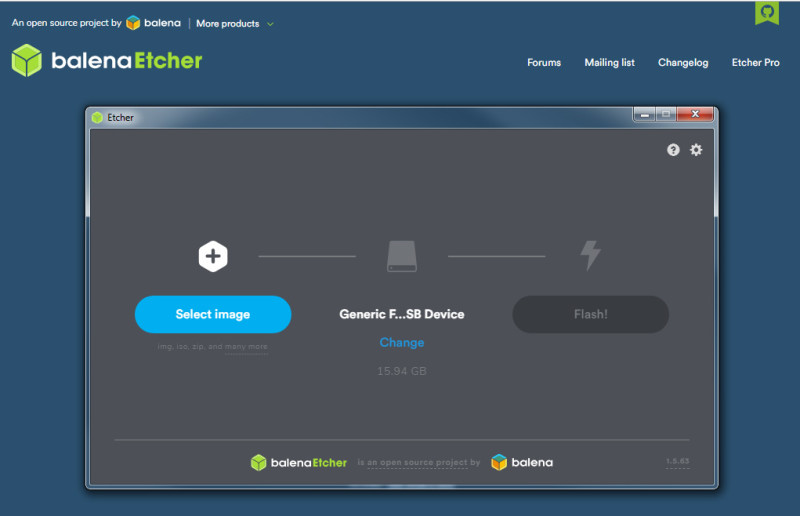Open Etcher help question mark icon
Screen dimensions: 800x516
[x=673, y=150]
